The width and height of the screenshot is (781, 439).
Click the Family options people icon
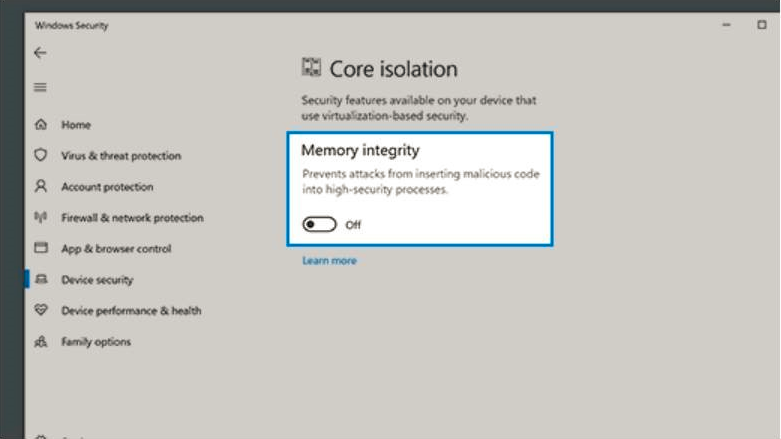pyautogui.click(x=41, y=342)
